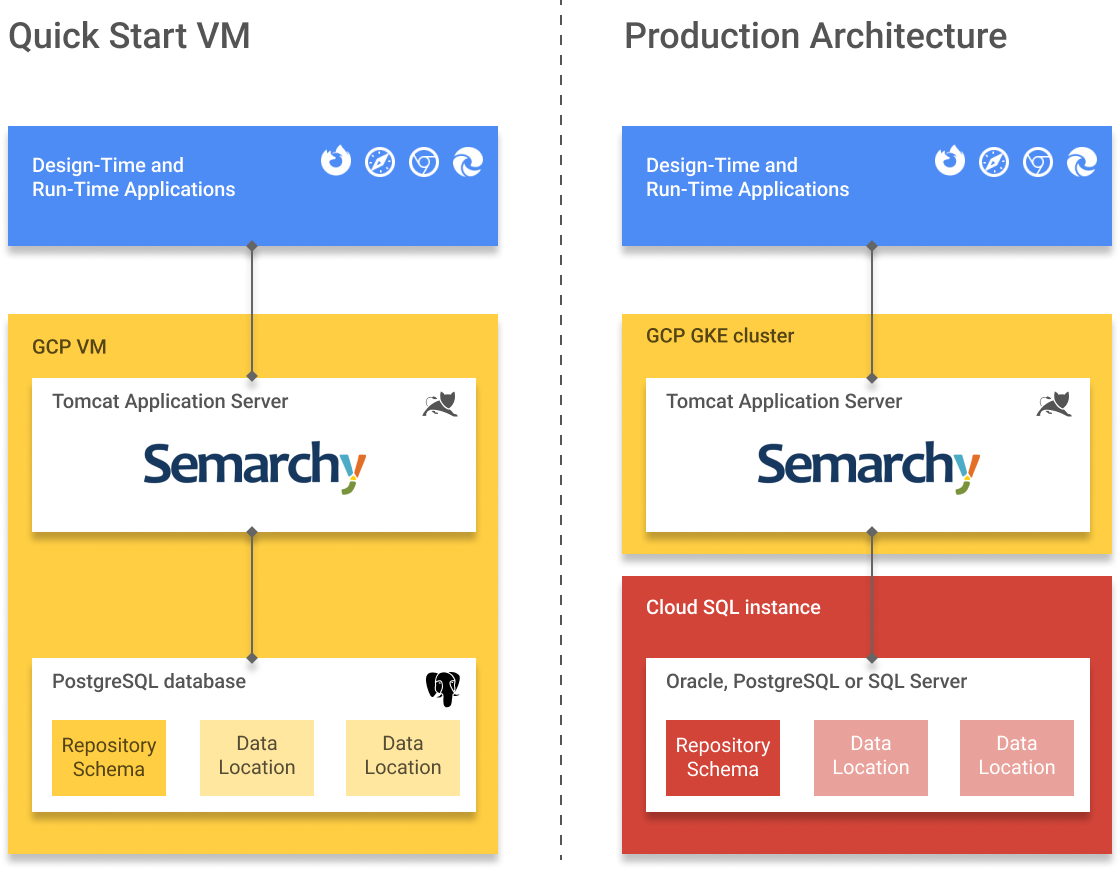Click the Production Architecture heading

[x=815, y=37]
